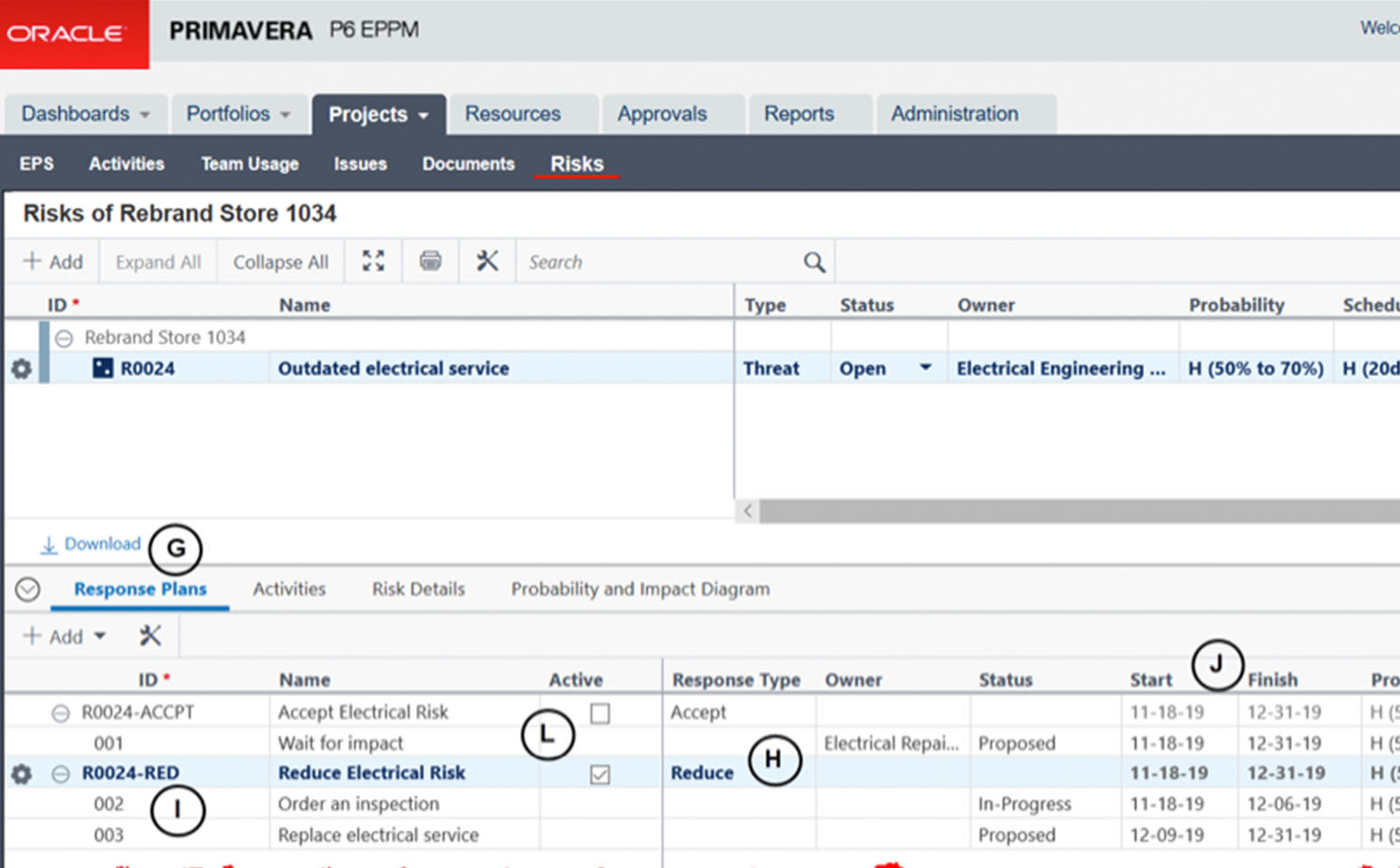The image size is (1400, 868).
Task: Collapse the details panel with circled chevron
Action: [x=28, y=590]
